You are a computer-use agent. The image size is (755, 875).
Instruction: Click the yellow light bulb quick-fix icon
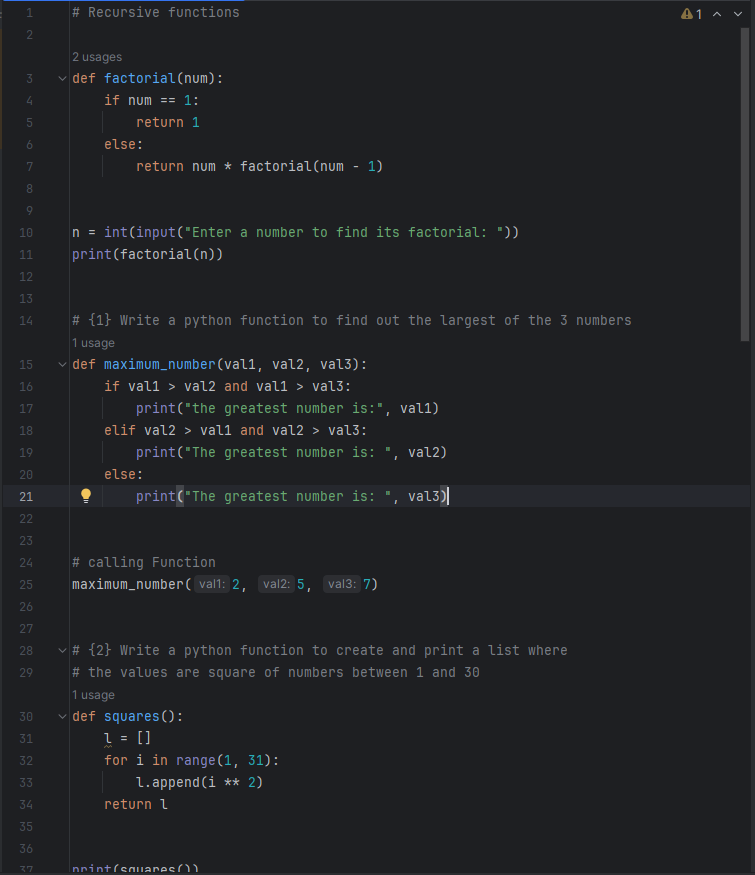click(x=86, y=496)
